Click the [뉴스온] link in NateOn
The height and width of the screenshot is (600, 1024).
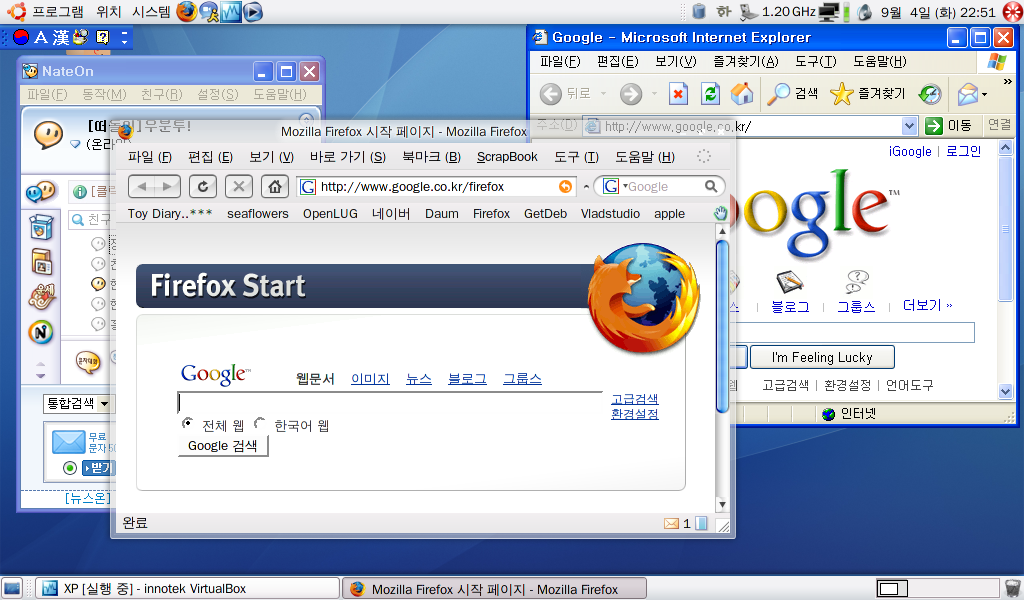pos(88,498)
